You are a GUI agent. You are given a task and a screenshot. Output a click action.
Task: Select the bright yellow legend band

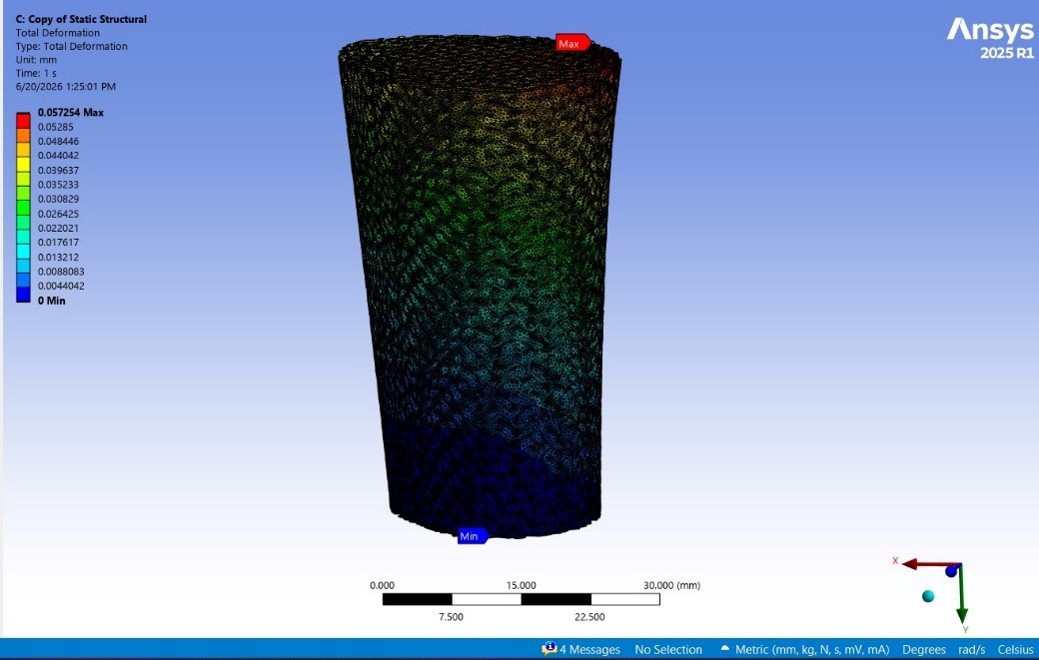coord(23,164)
